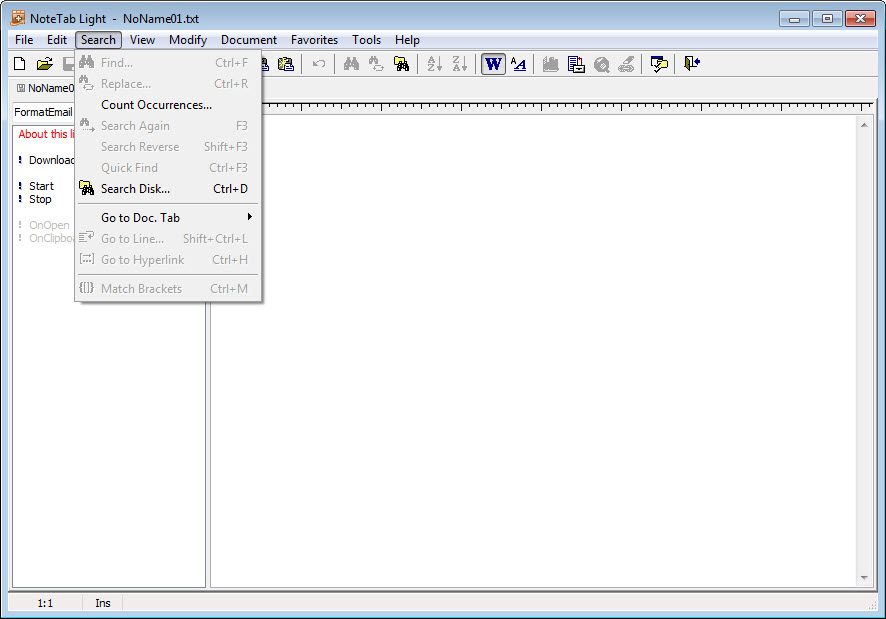Click the Exit door toolbar icon

pos(692,63)
